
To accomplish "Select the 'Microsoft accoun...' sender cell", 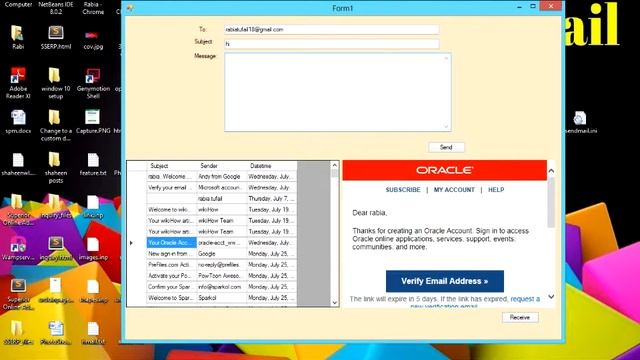I will pyautogui.click(x=222, y=187).
